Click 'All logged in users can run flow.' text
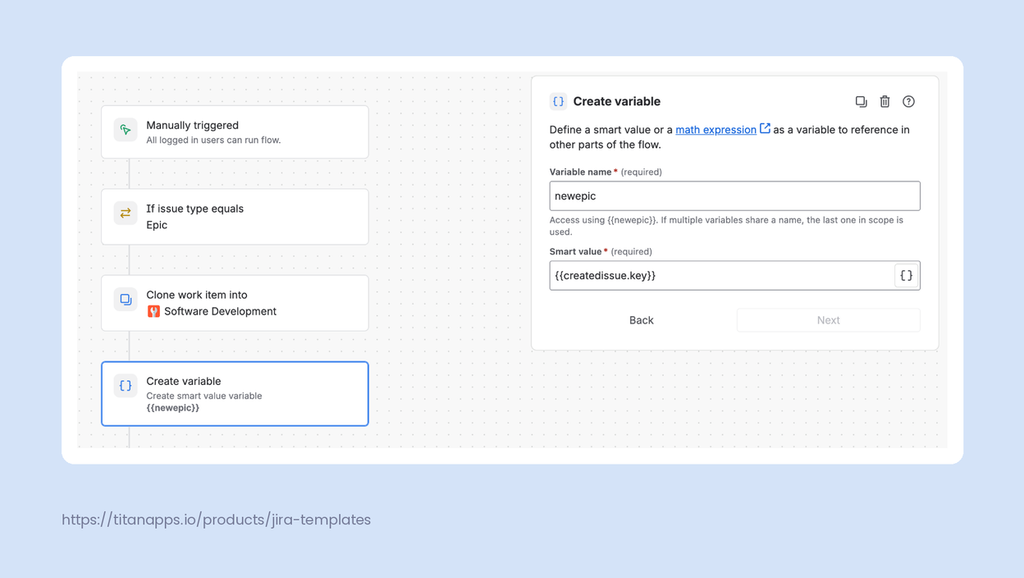 214,140
